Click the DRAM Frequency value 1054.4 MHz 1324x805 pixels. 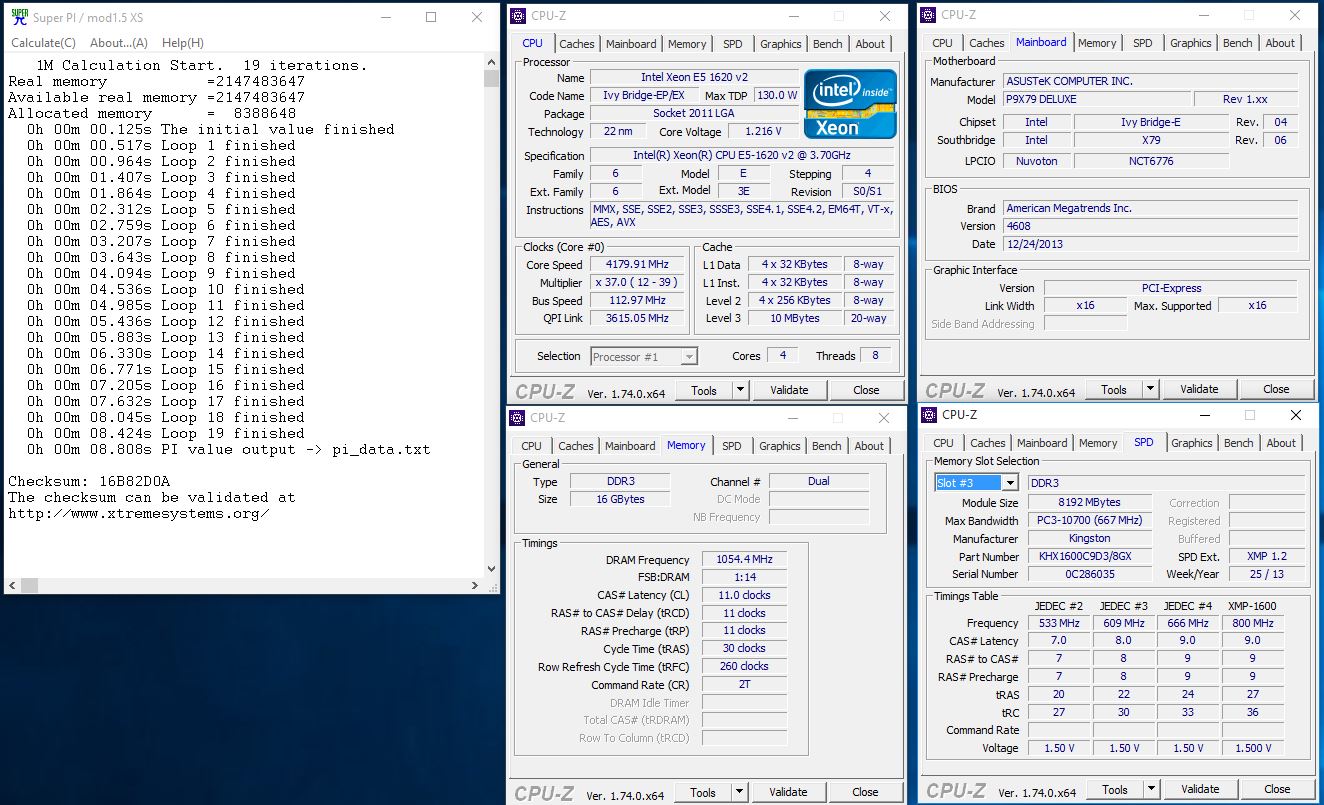coord(744,560)
